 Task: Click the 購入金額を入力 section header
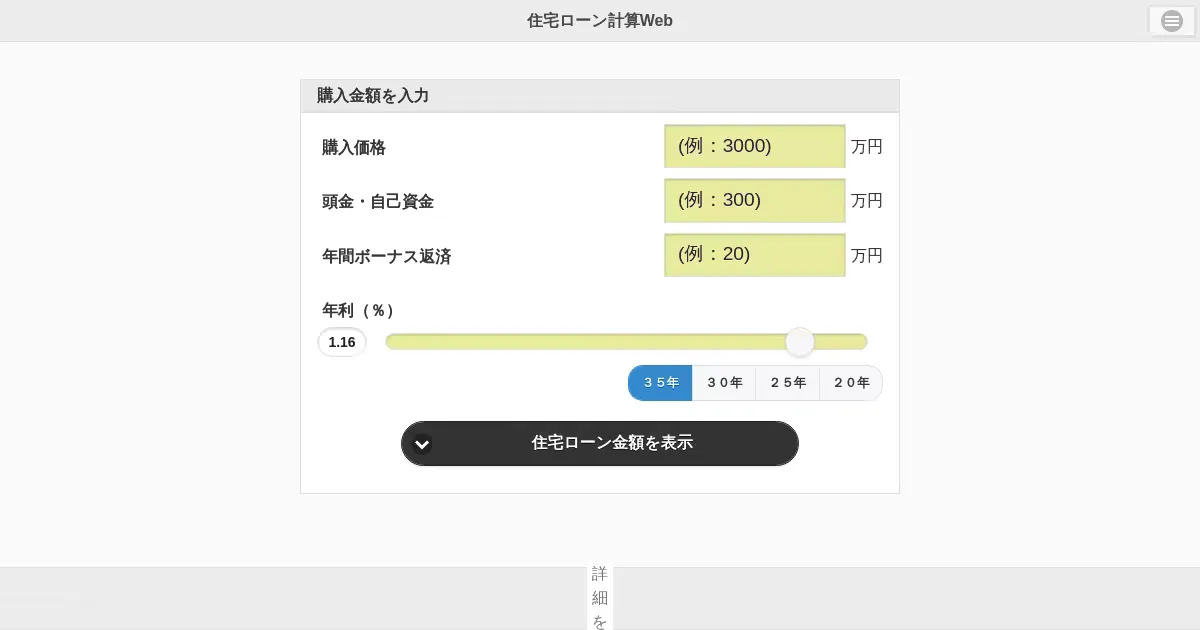[x=373, y=96]
